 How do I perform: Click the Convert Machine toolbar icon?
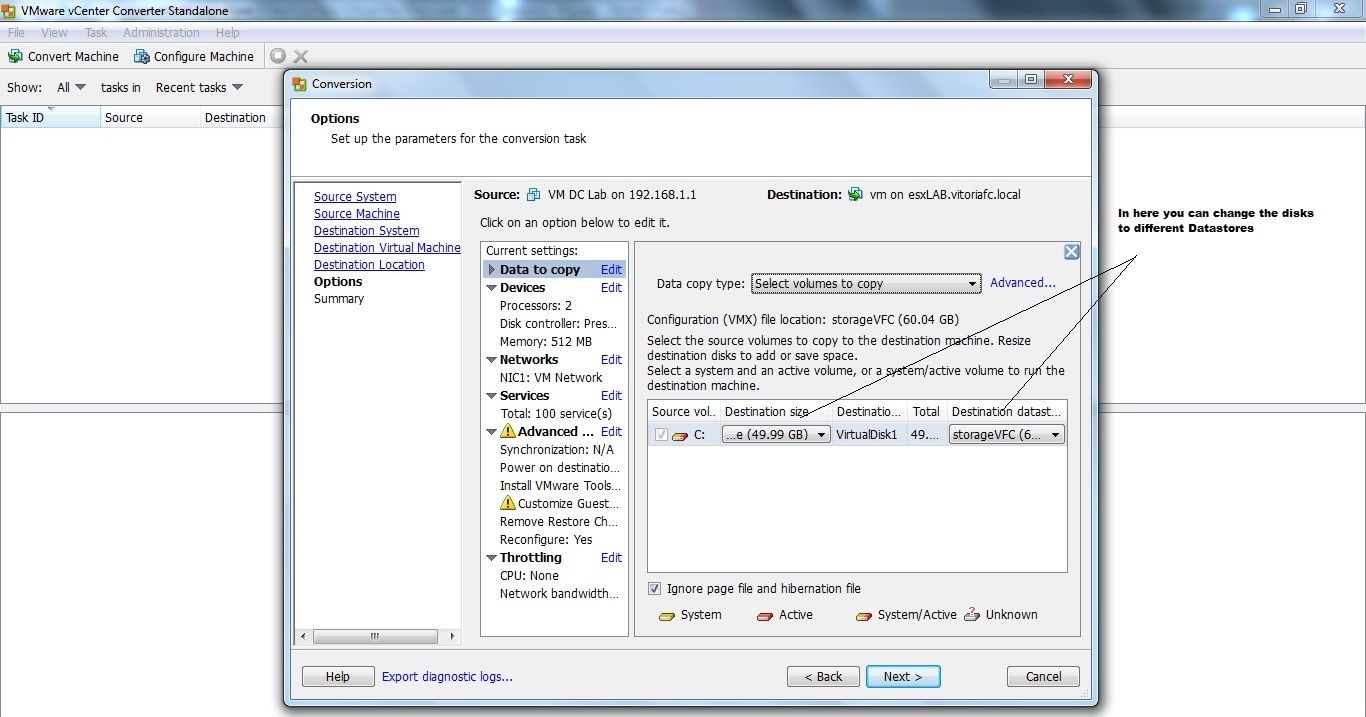(x=15, y=56)
